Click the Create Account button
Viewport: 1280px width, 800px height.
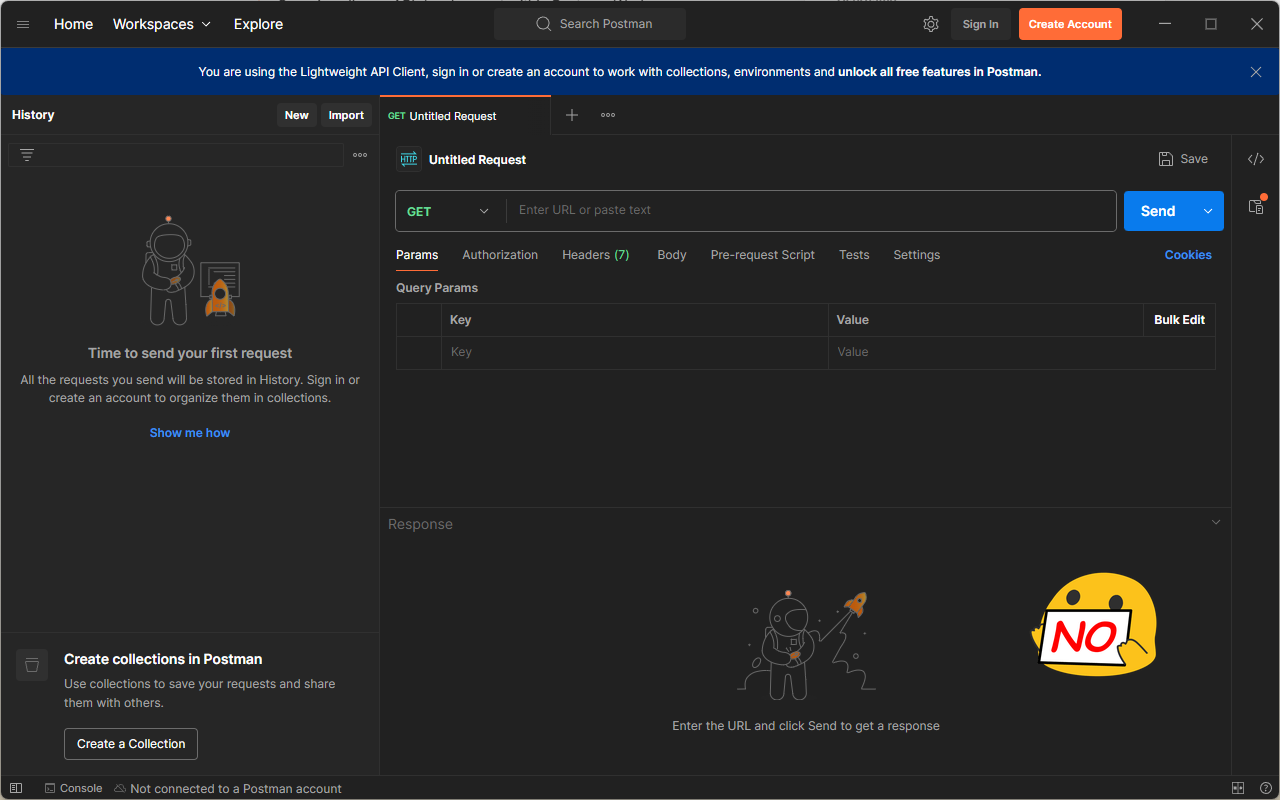(1070, 24)
